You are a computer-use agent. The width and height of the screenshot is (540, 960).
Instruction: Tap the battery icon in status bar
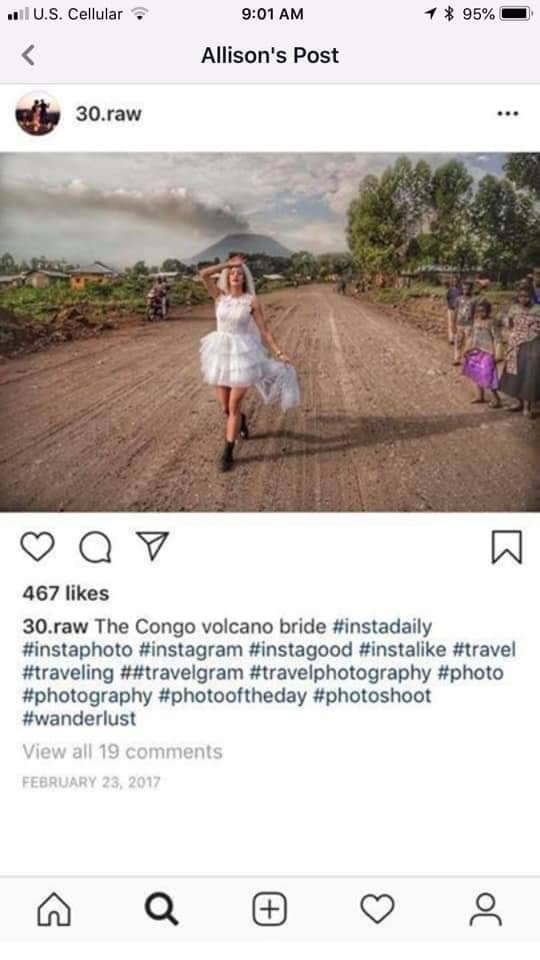click(x=516, y=14)
